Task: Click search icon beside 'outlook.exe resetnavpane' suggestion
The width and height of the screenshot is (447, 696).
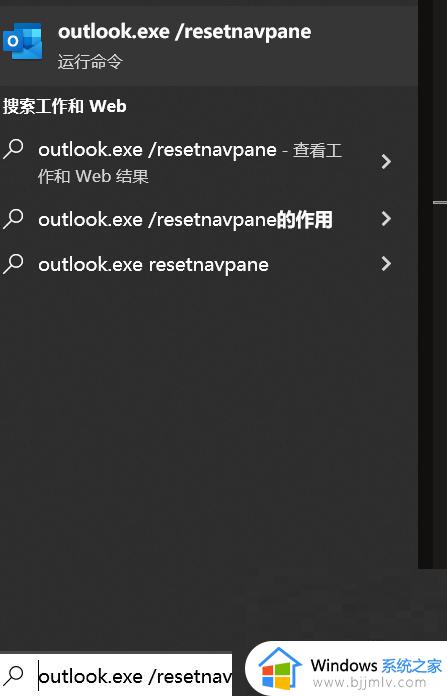Action: point(13,264)
